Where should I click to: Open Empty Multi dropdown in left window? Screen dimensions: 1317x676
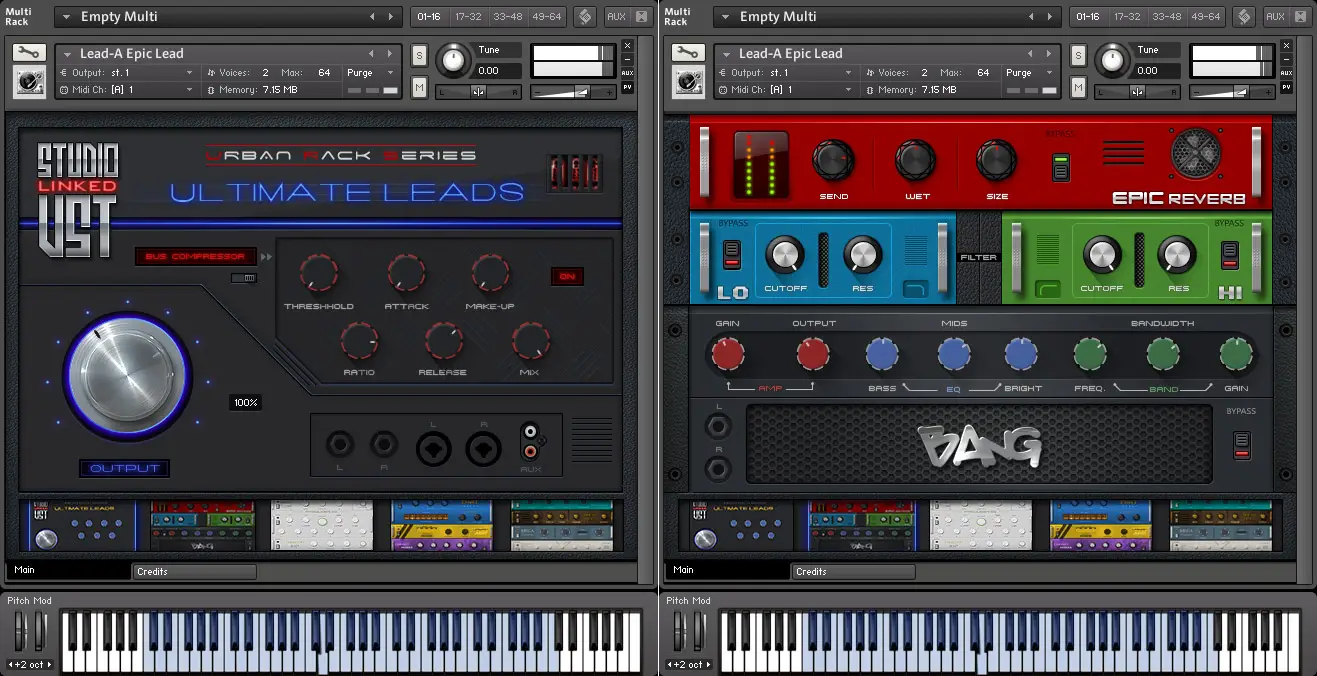pos(67,17)
